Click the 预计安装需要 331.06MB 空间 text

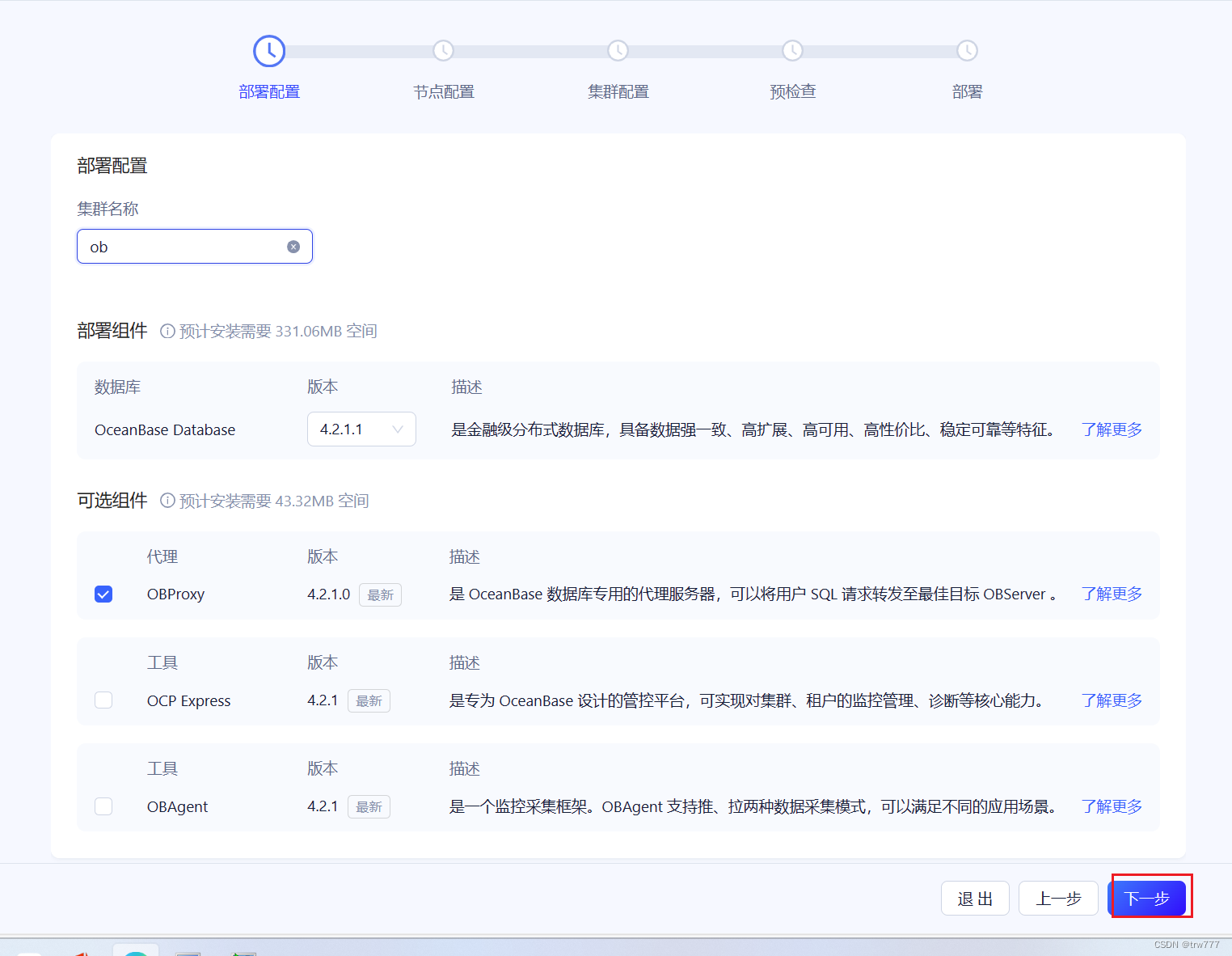(278, 331)
